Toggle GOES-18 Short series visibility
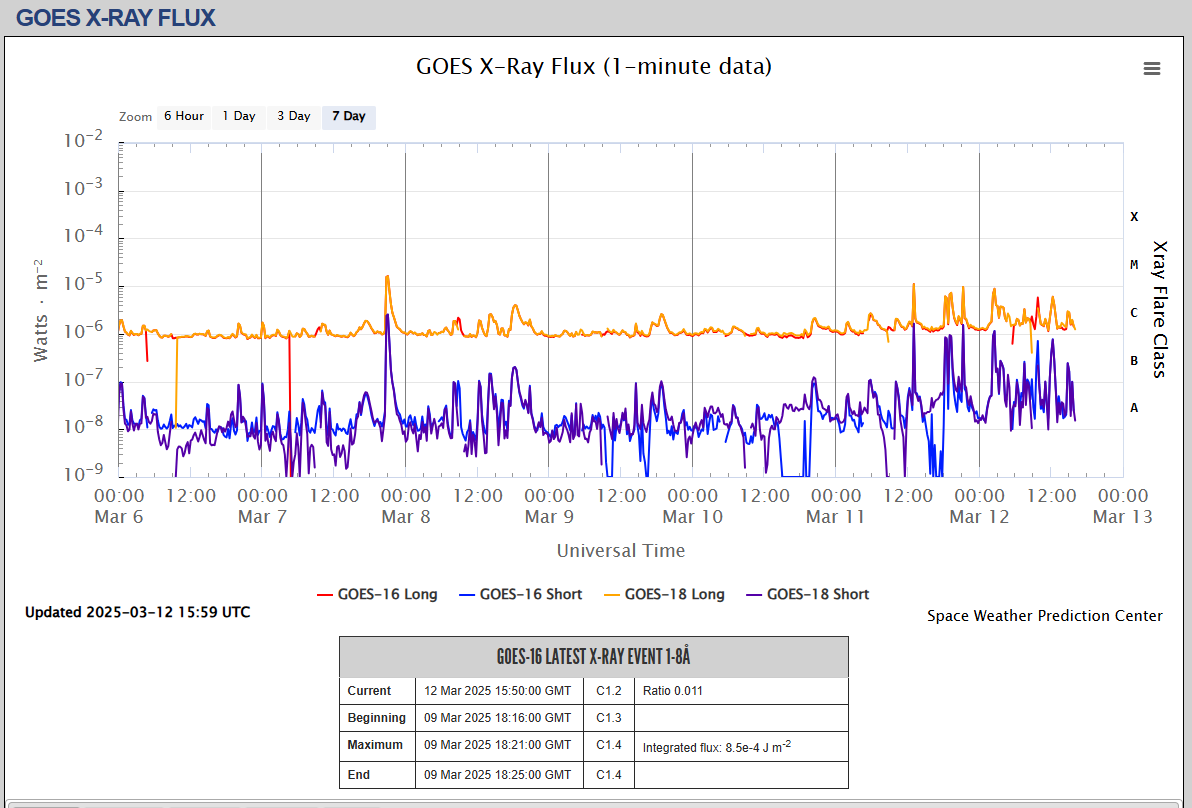The image size is (1192, 808). click(818, 594)
